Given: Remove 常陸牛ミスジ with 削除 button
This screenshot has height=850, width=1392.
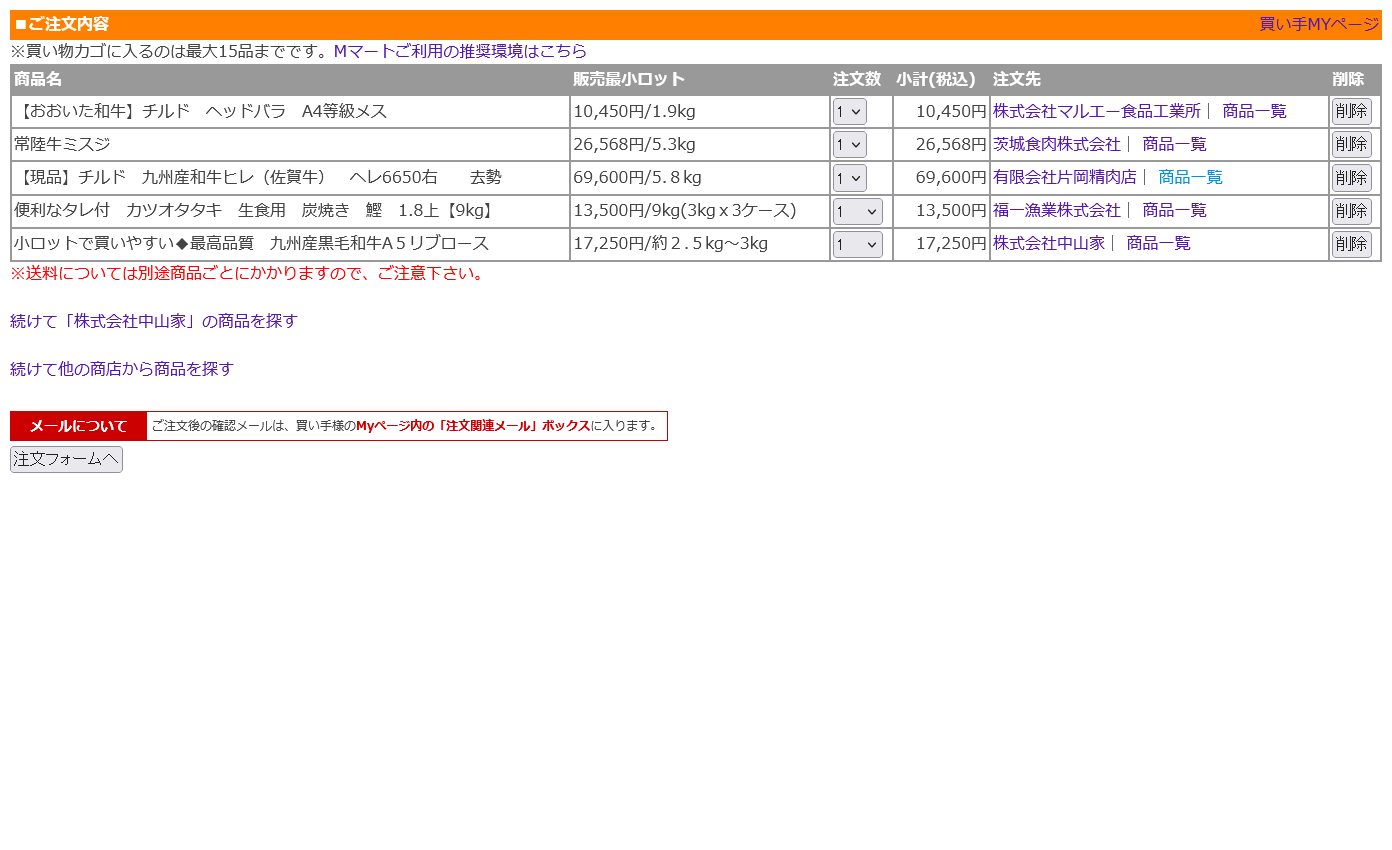Looking at the screenshot, I should [x=1350, y=145].
